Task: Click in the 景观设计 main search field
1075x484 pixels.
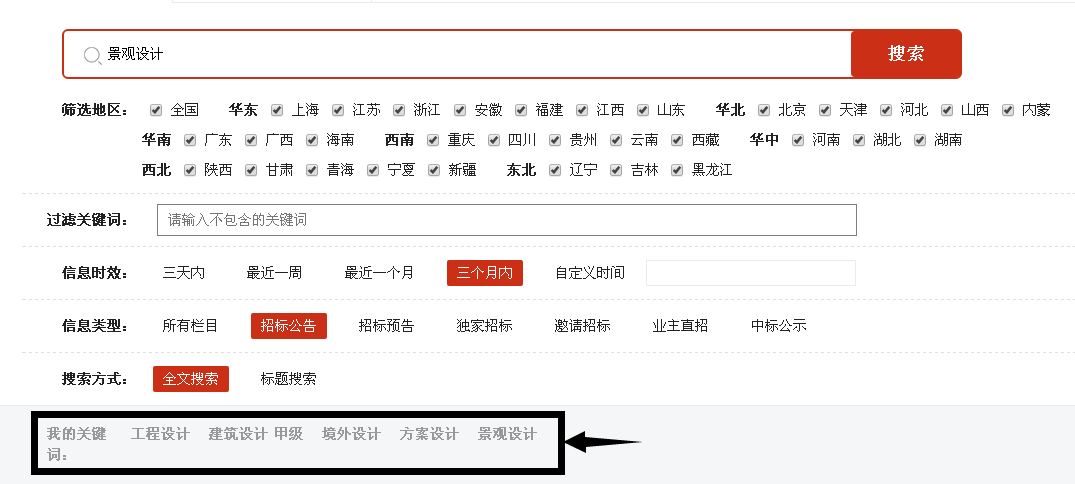Action: (470, 54)
